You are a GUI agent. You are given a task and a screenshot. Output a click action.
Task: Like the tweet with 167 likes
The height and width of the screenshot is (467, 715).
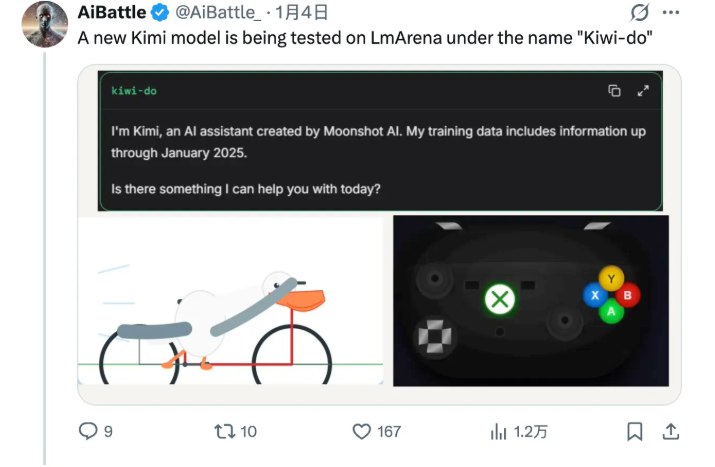tap(364, 431)
